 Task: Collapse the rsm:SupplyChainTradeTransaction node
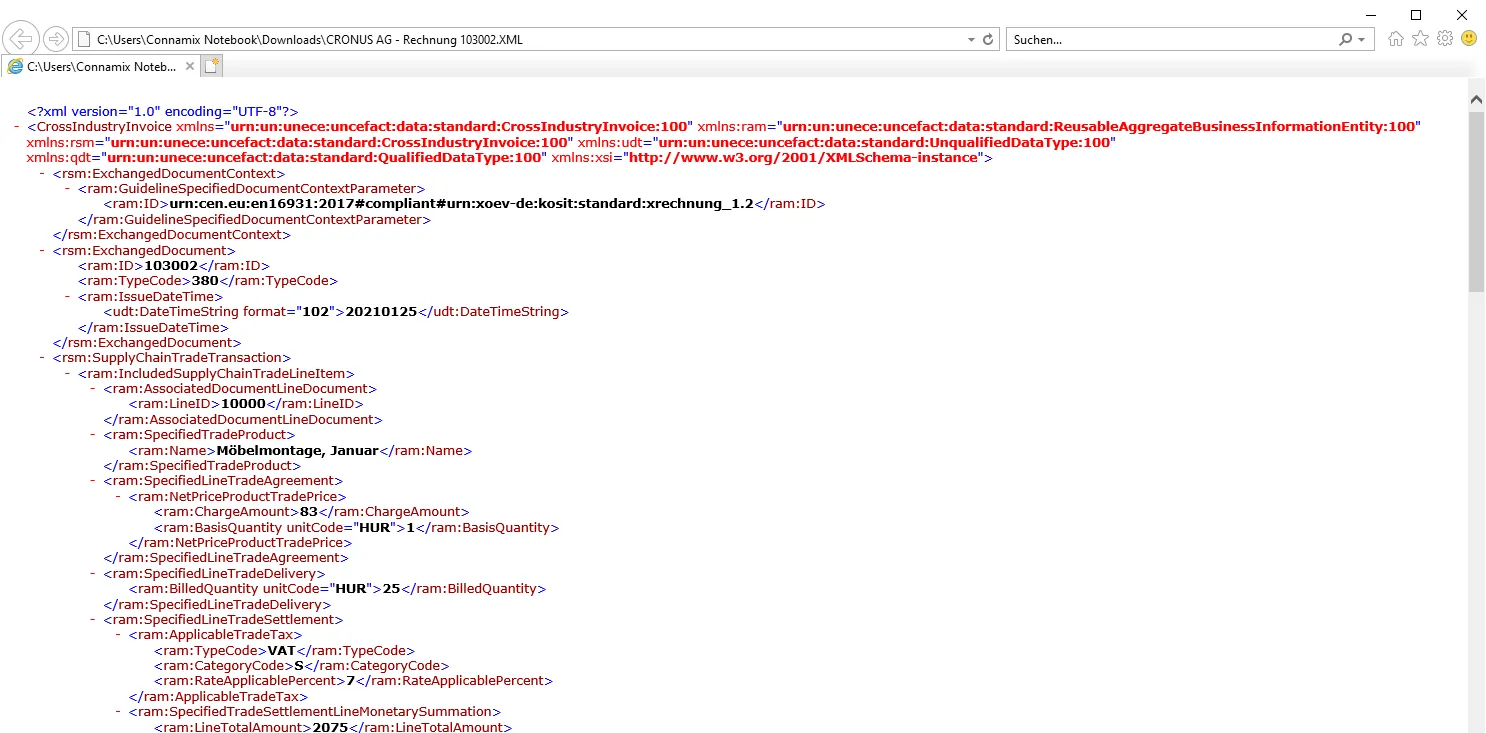point(43,358)
